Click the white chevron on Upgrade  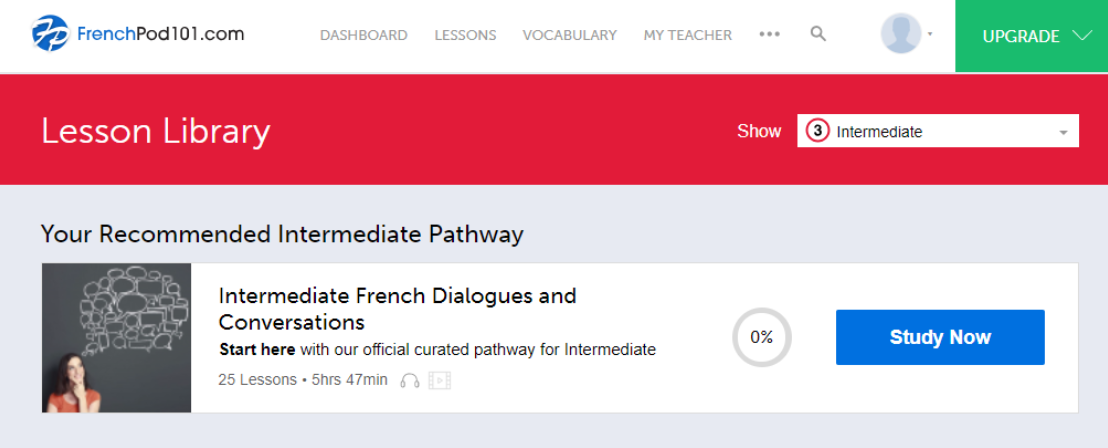(x=1081, y=35)
